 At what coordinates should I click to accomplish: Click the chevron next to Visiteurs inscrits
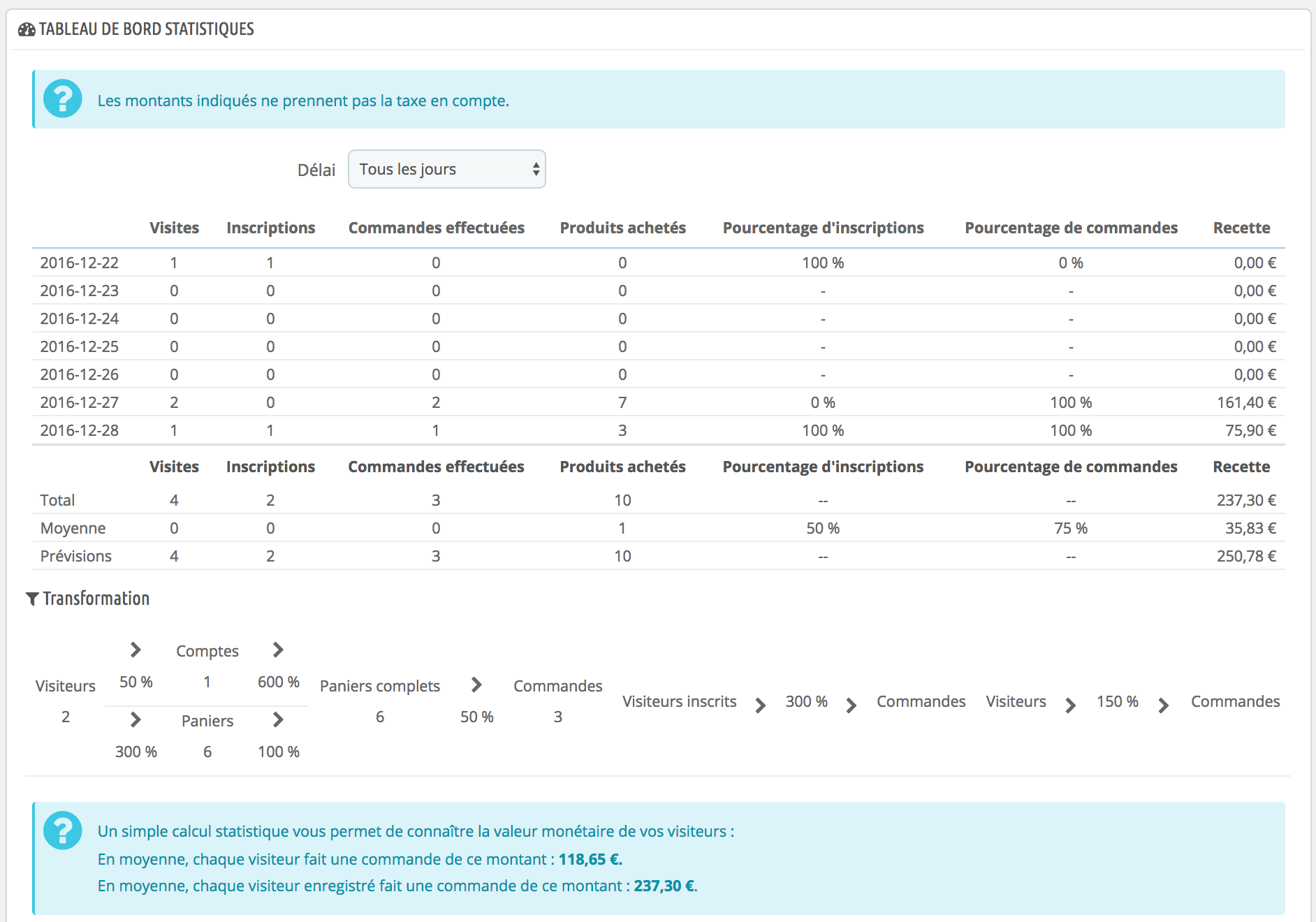tap(761, 705)
